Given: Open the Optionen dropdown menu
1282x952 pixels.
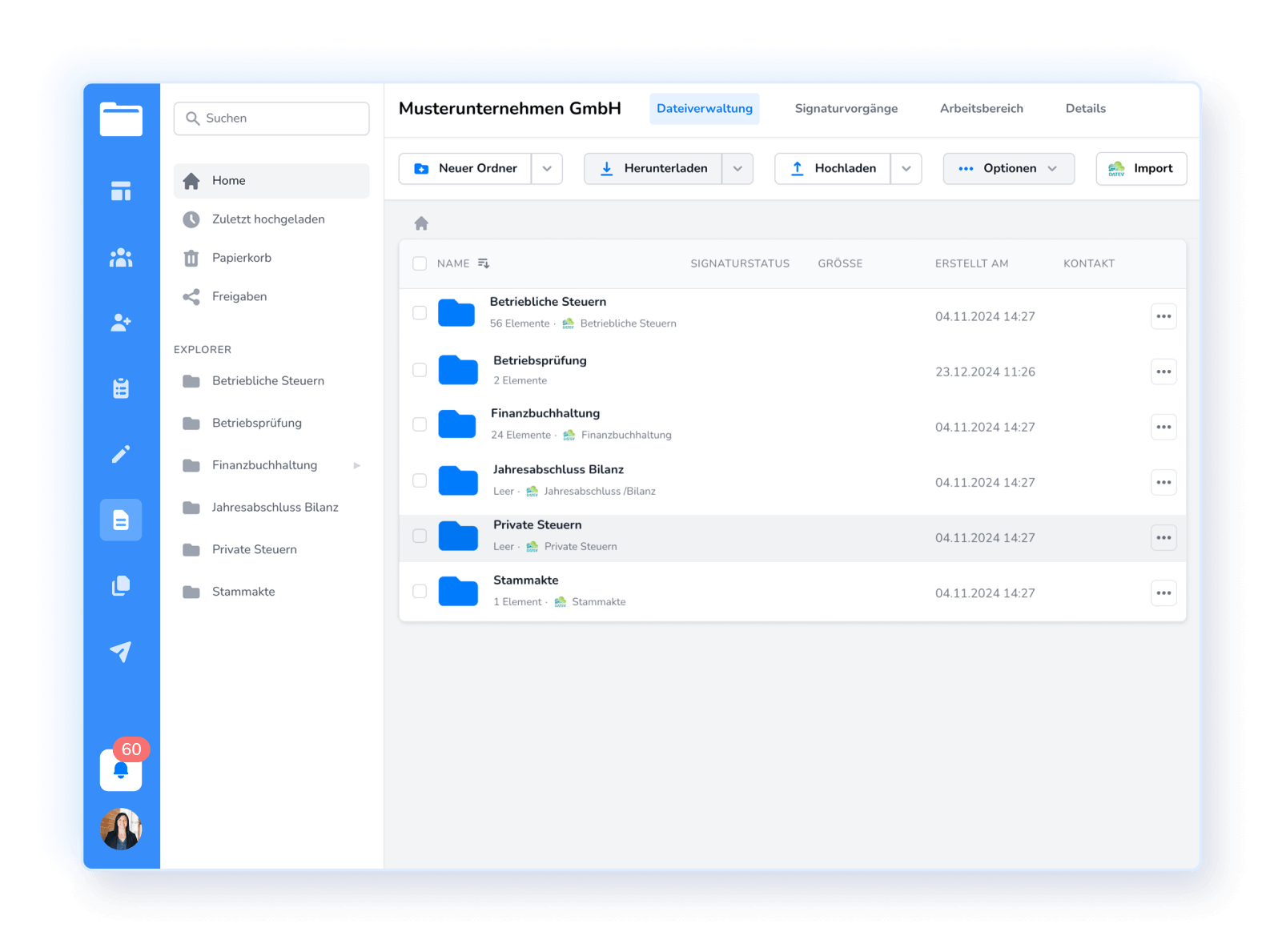Looking at the screenshot, I should [1008, 169].
